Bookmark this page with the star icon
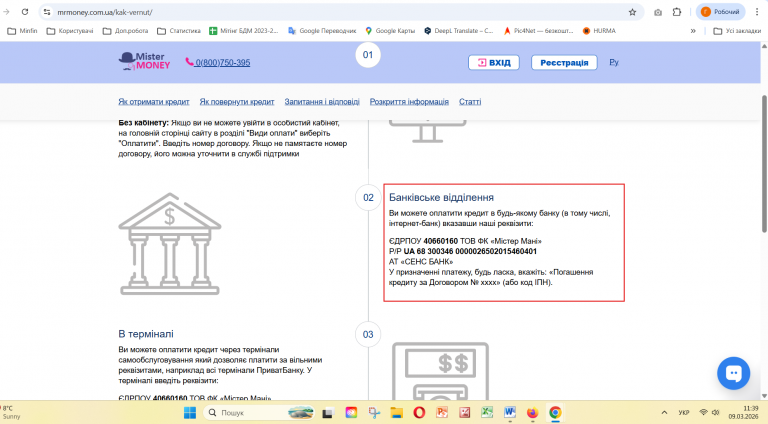 632,12
